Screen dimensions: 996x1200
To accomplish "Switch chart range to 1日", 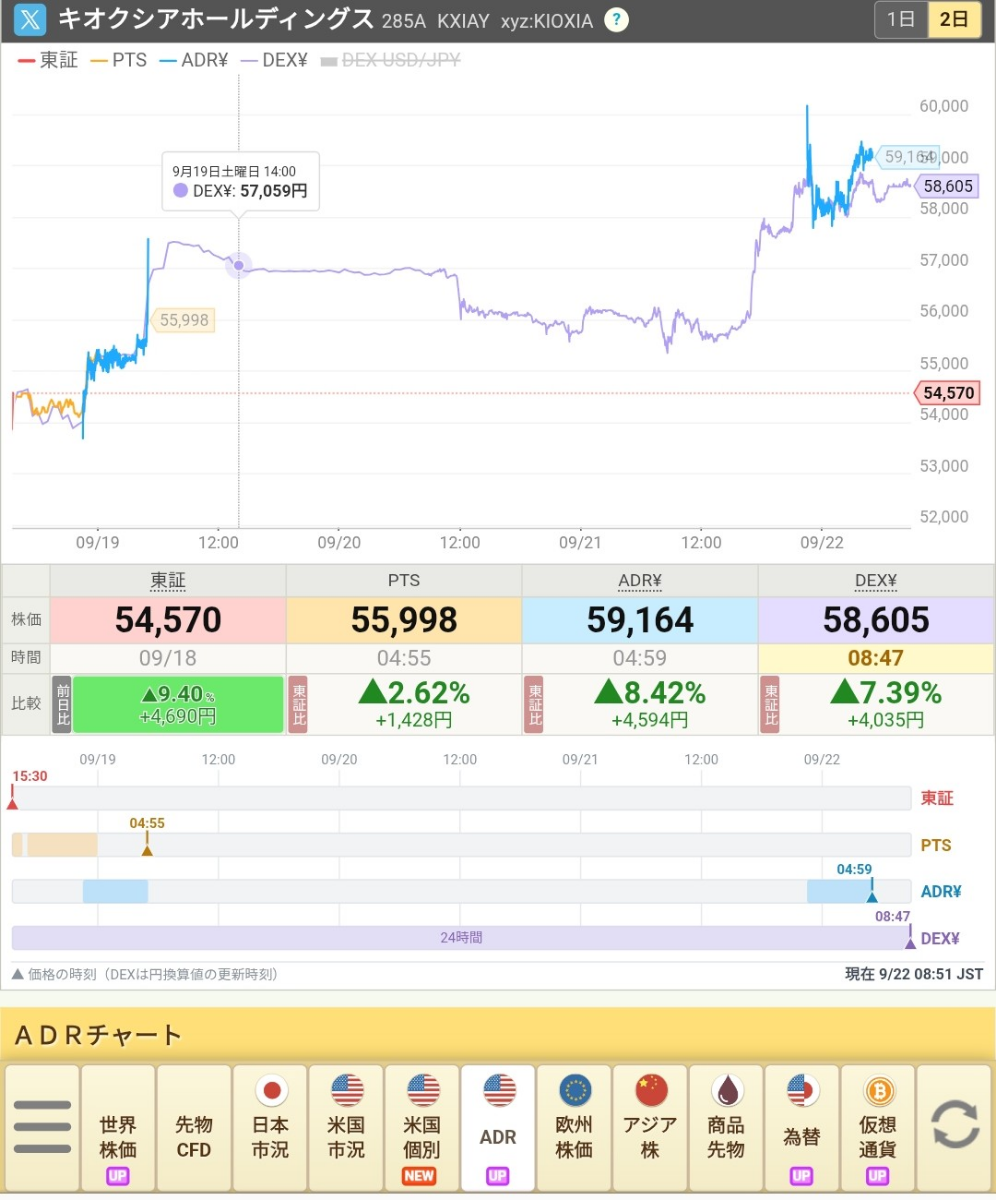I will point(901,20).
